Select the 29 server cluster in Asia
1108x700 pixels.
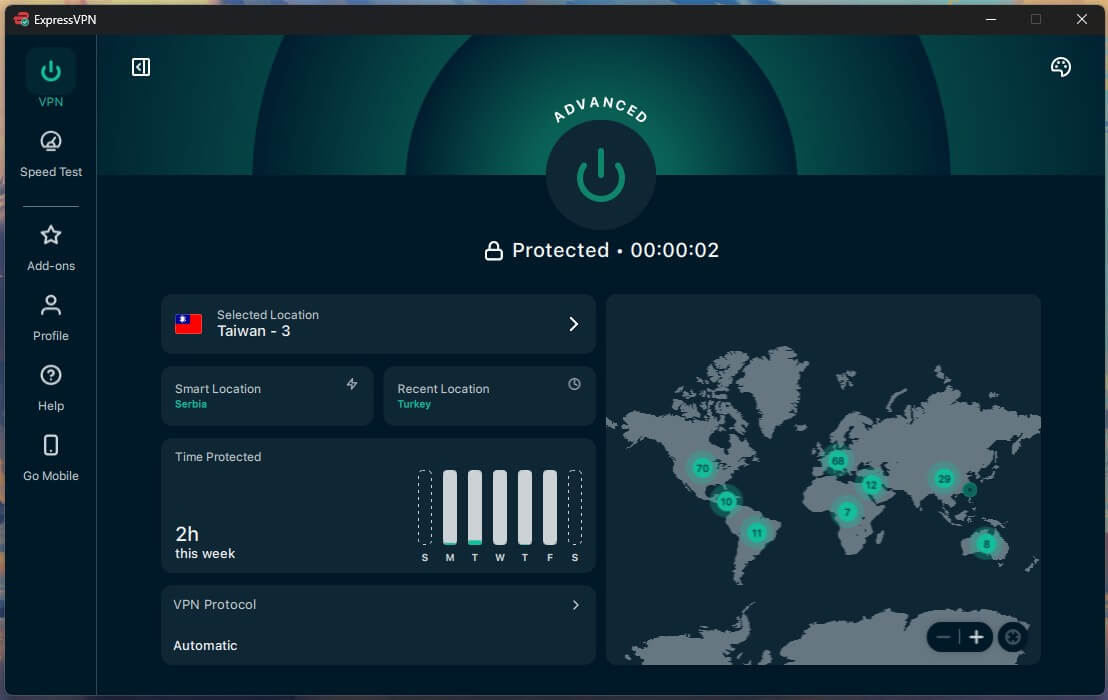tap(944, 478)
